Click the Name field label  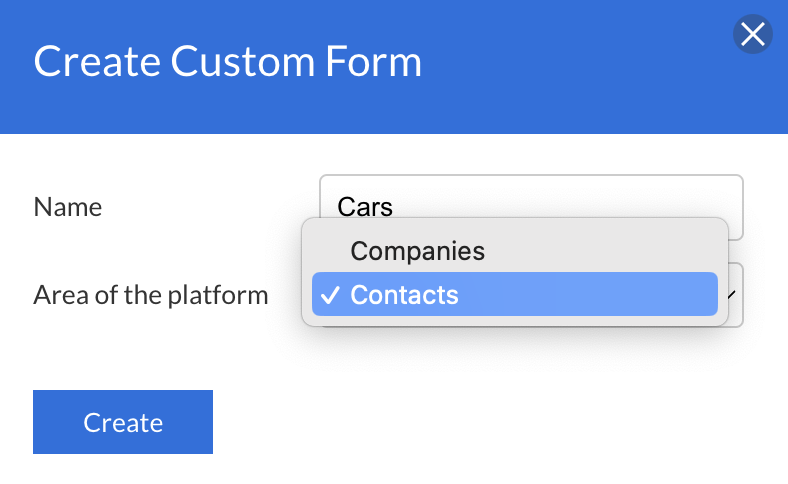[x=68, y=207]
